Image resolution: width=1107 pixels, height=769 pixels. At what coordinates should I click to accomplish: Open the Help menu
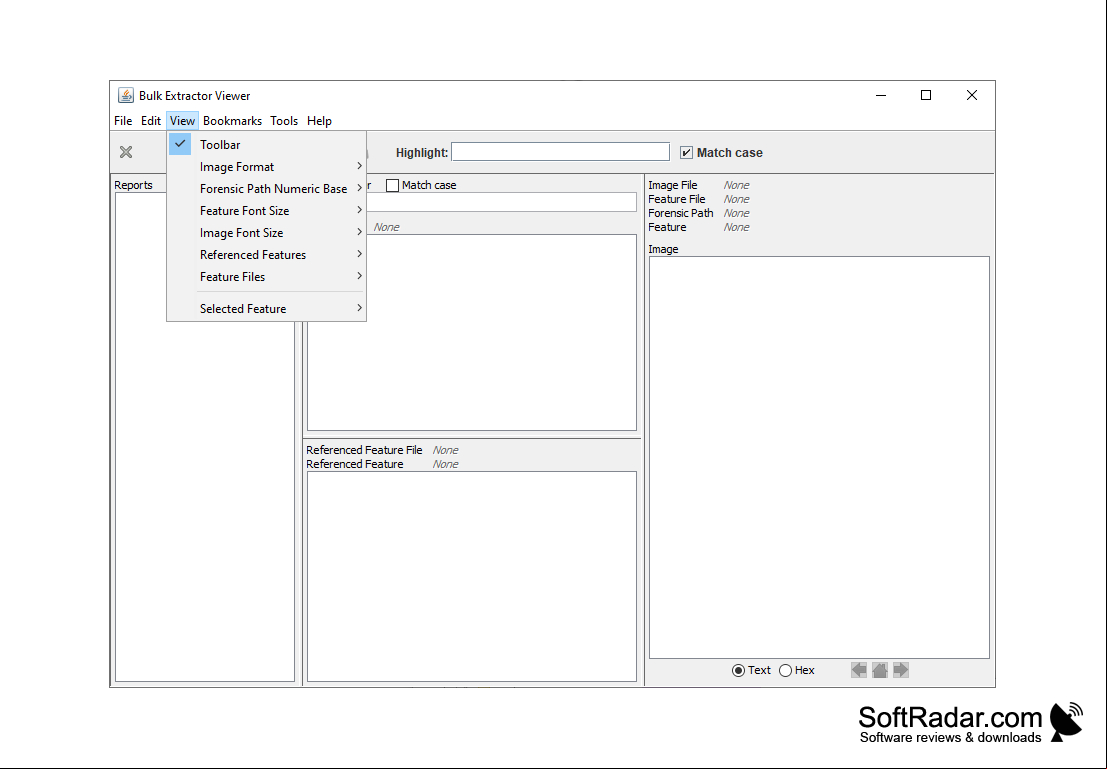[x=319, y=121]
